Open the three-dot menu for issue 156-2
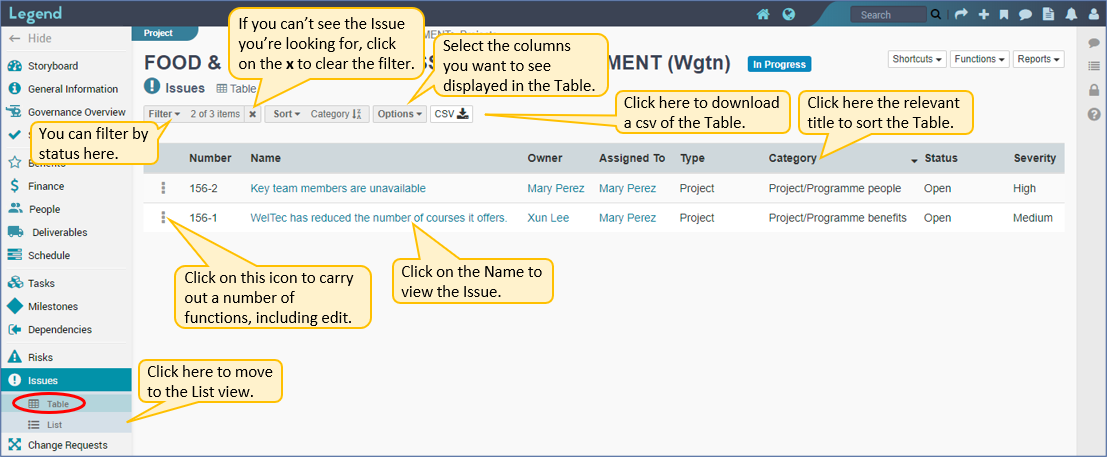 [163, 188]
